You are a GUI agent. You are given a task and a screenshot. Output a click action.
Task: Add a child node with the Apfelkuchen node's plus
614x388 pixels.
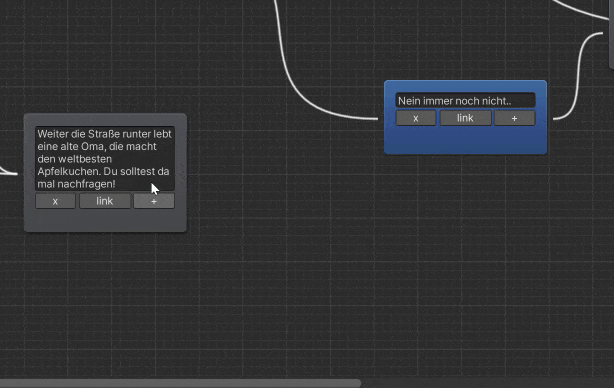(154, 201)
